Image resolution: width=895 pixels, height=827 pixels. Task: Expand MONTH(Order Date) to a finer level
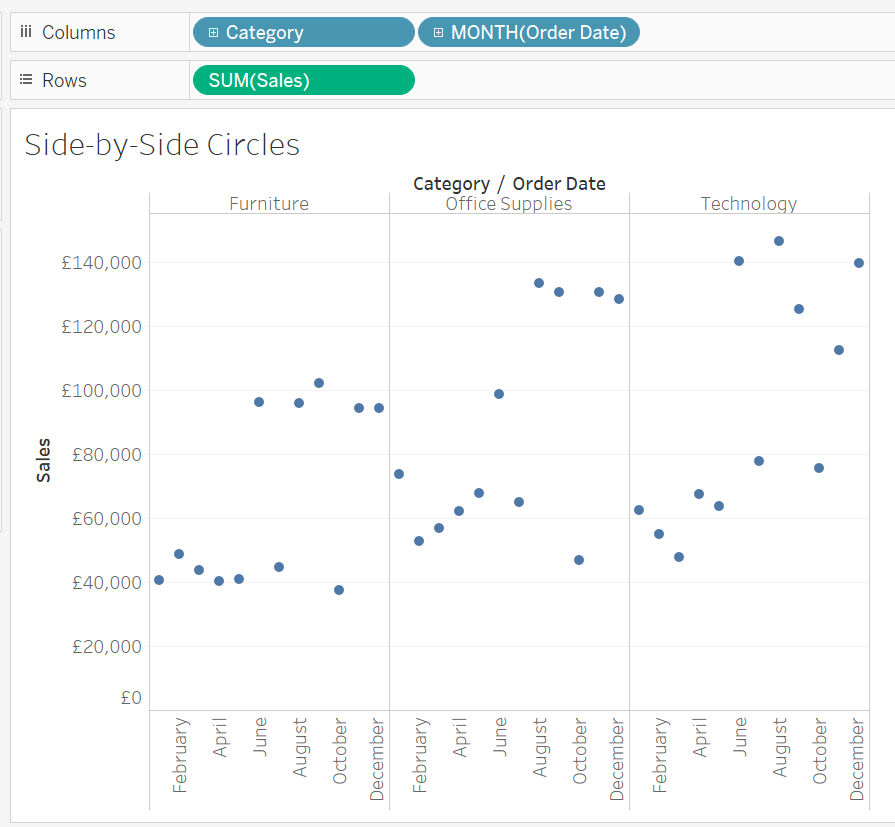pyautogui.click(x=437, y=32)
